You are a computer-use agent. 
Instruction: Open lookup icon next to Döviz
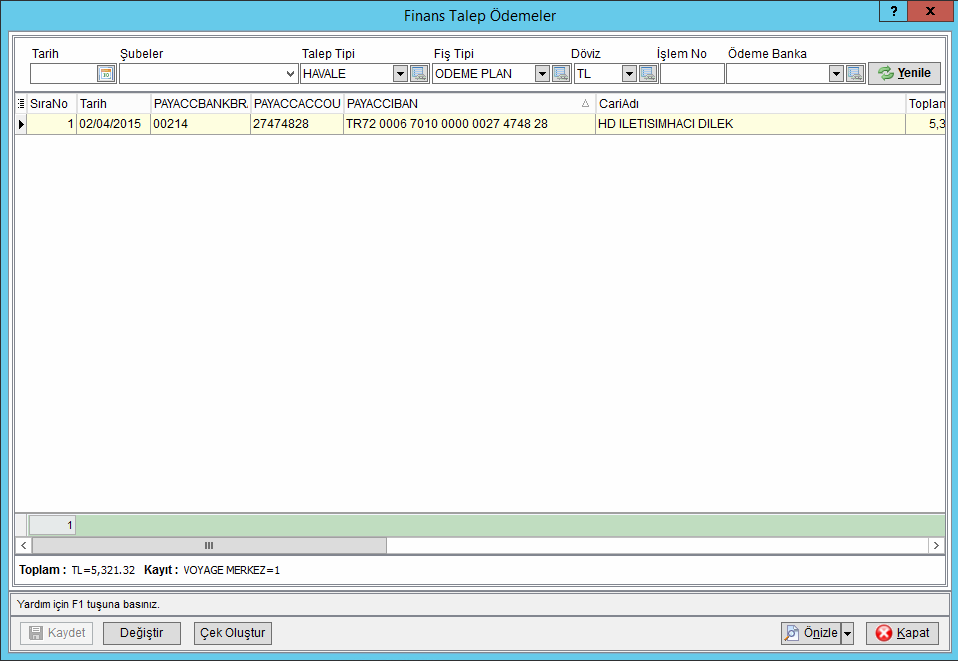[x=648, y=74]
